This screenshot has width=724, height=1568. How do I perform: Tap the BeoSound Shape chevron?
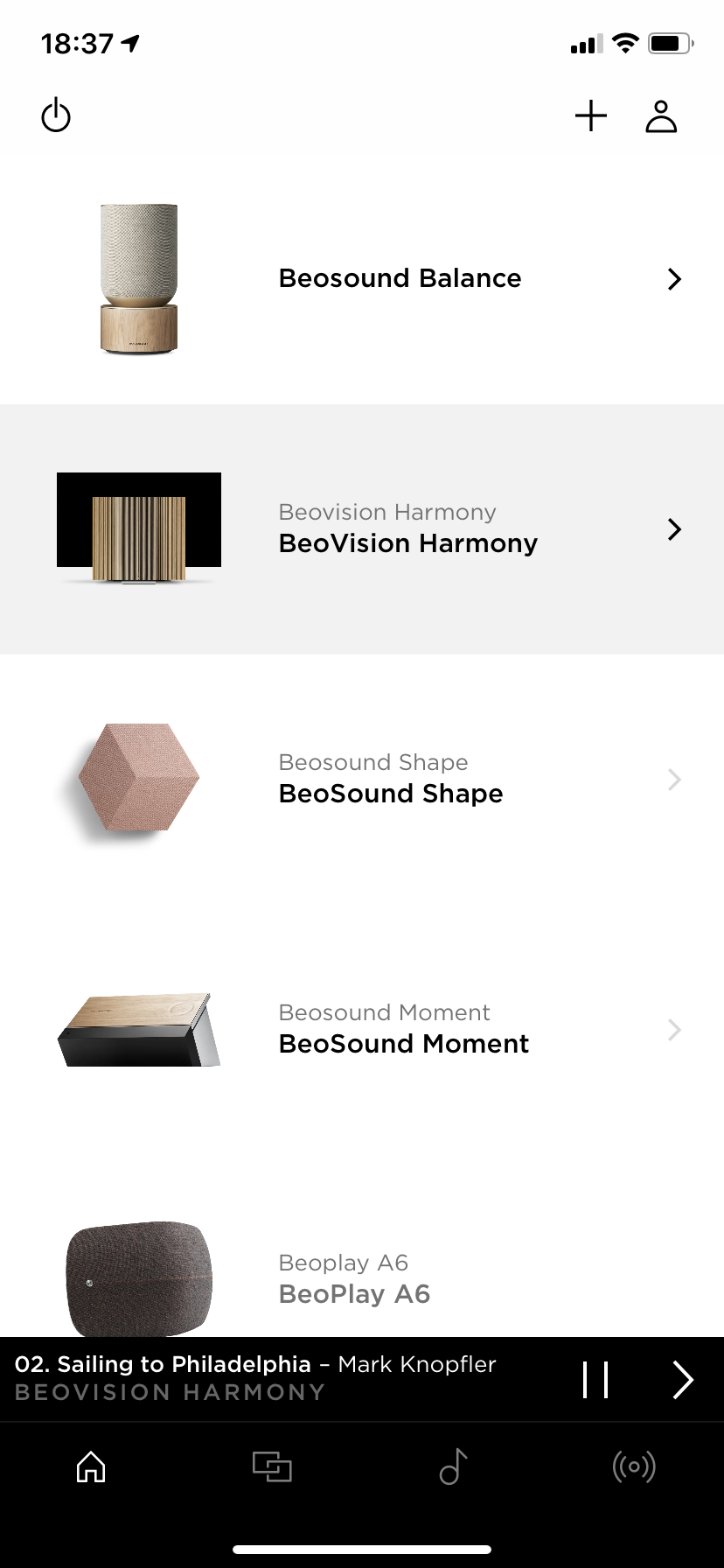pyautogui.click(x=674, y=780)
